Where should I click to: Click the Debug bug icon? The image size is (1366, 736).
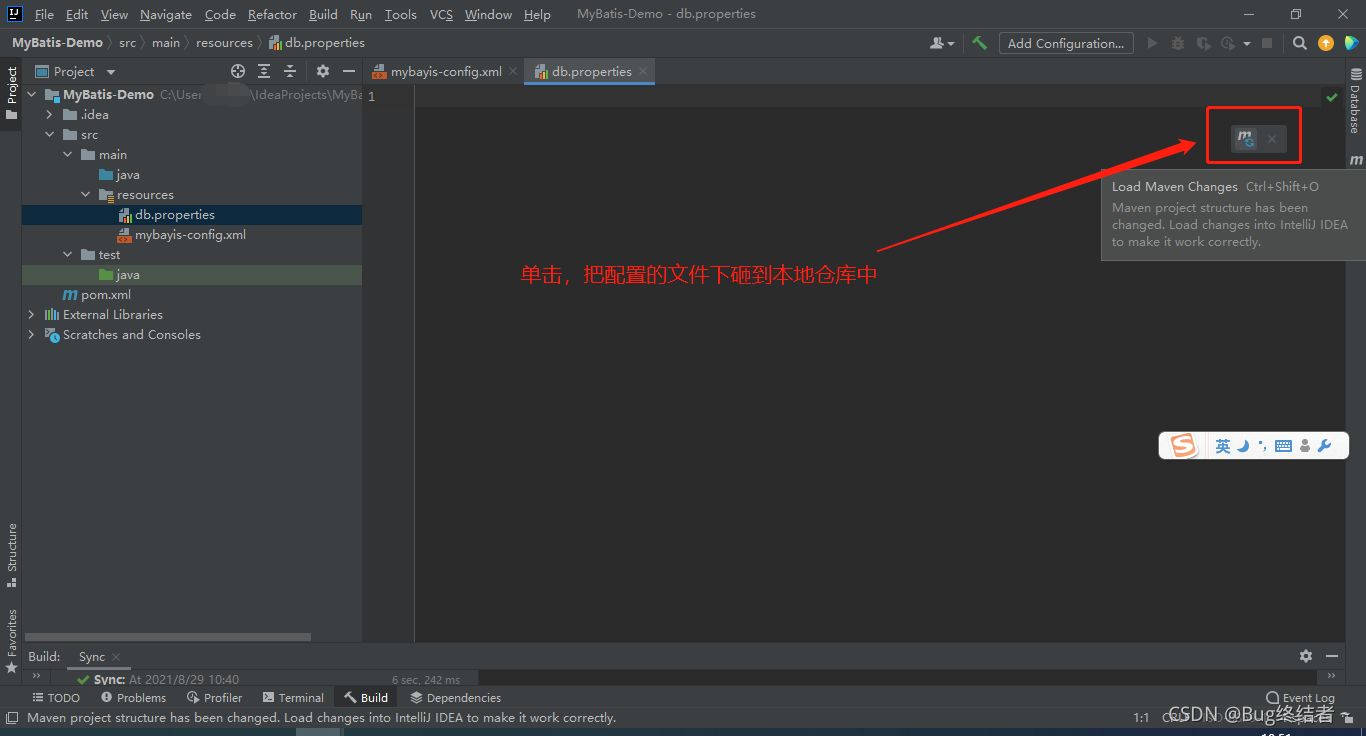pos(1178,43)
